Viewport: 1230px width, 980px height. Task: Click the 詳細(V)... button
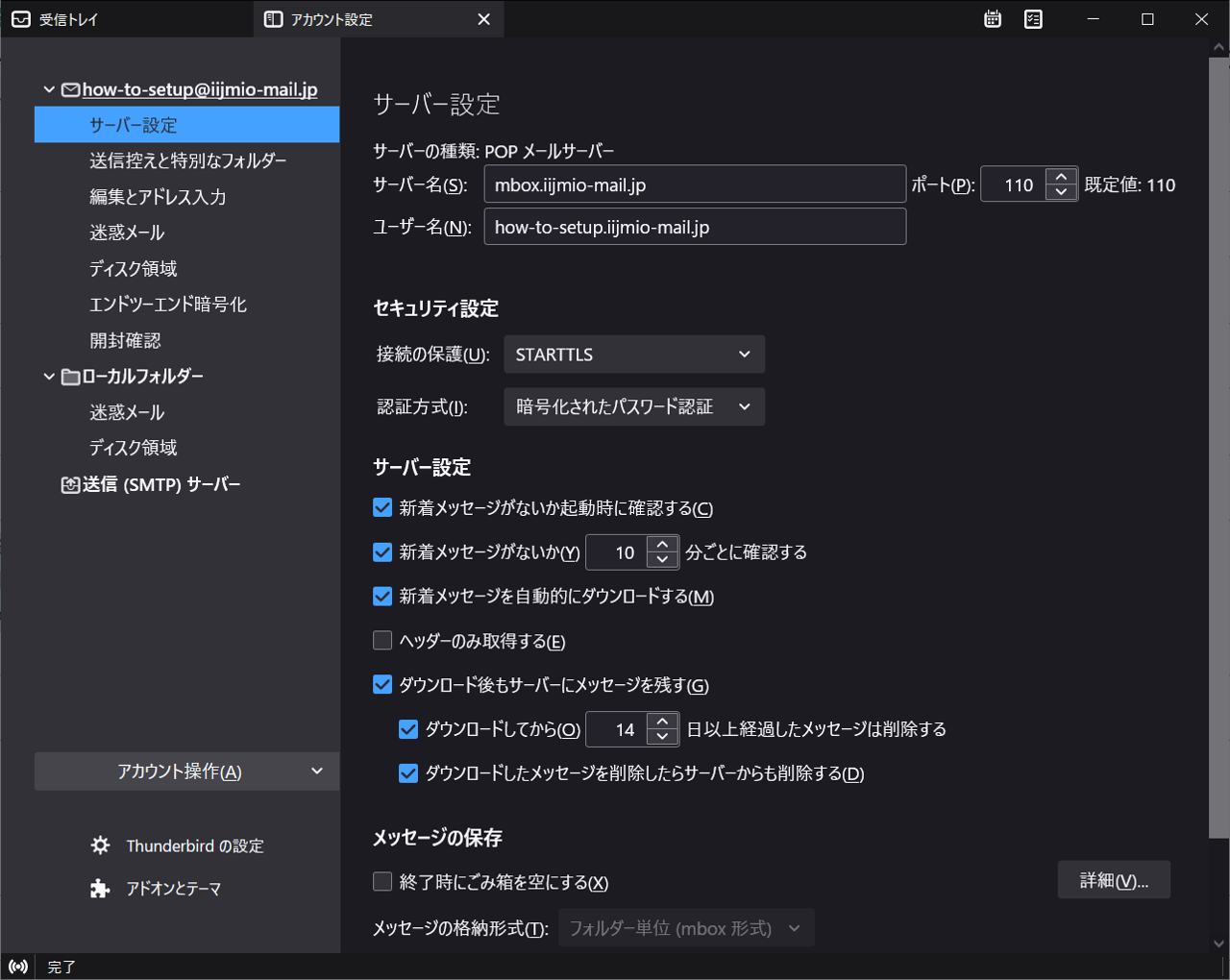click(x=1114, y=880)
